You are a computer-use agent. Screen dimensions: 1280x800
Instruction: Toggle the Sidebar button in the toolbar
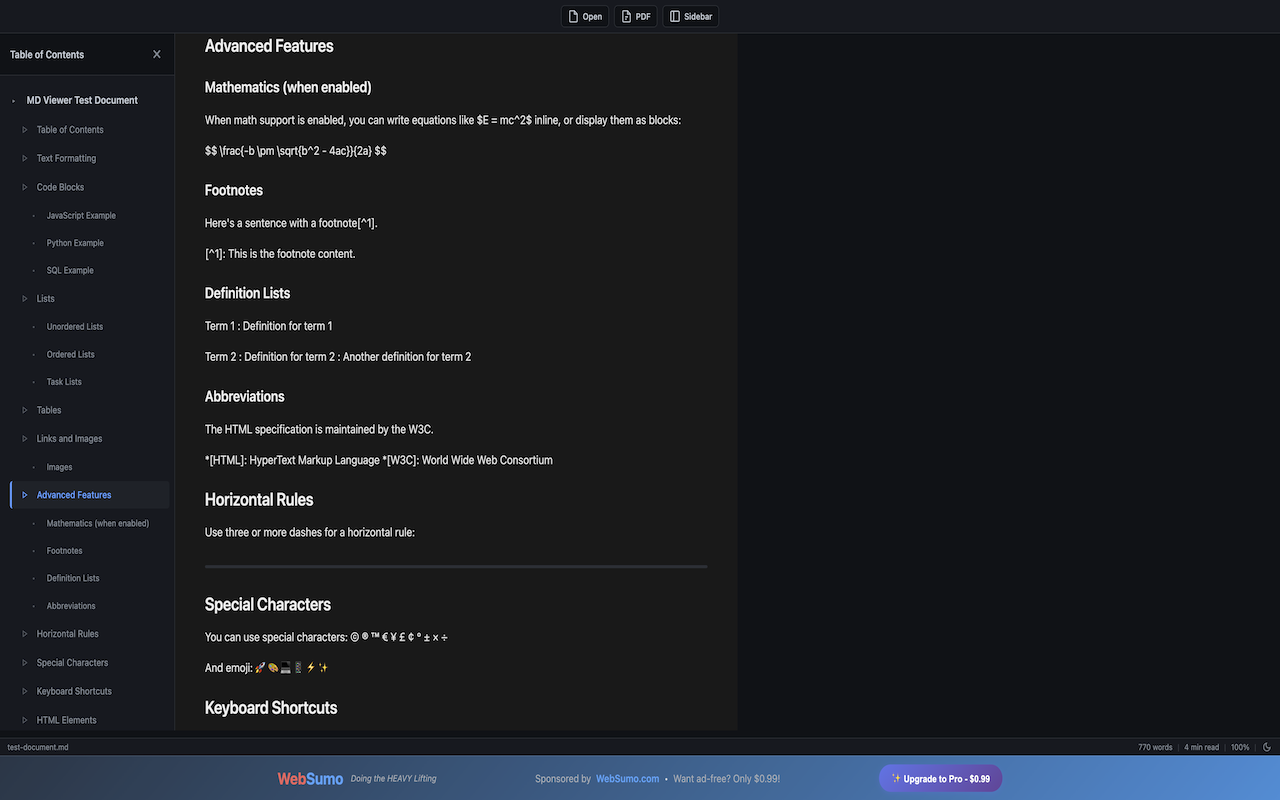[691, 16]
